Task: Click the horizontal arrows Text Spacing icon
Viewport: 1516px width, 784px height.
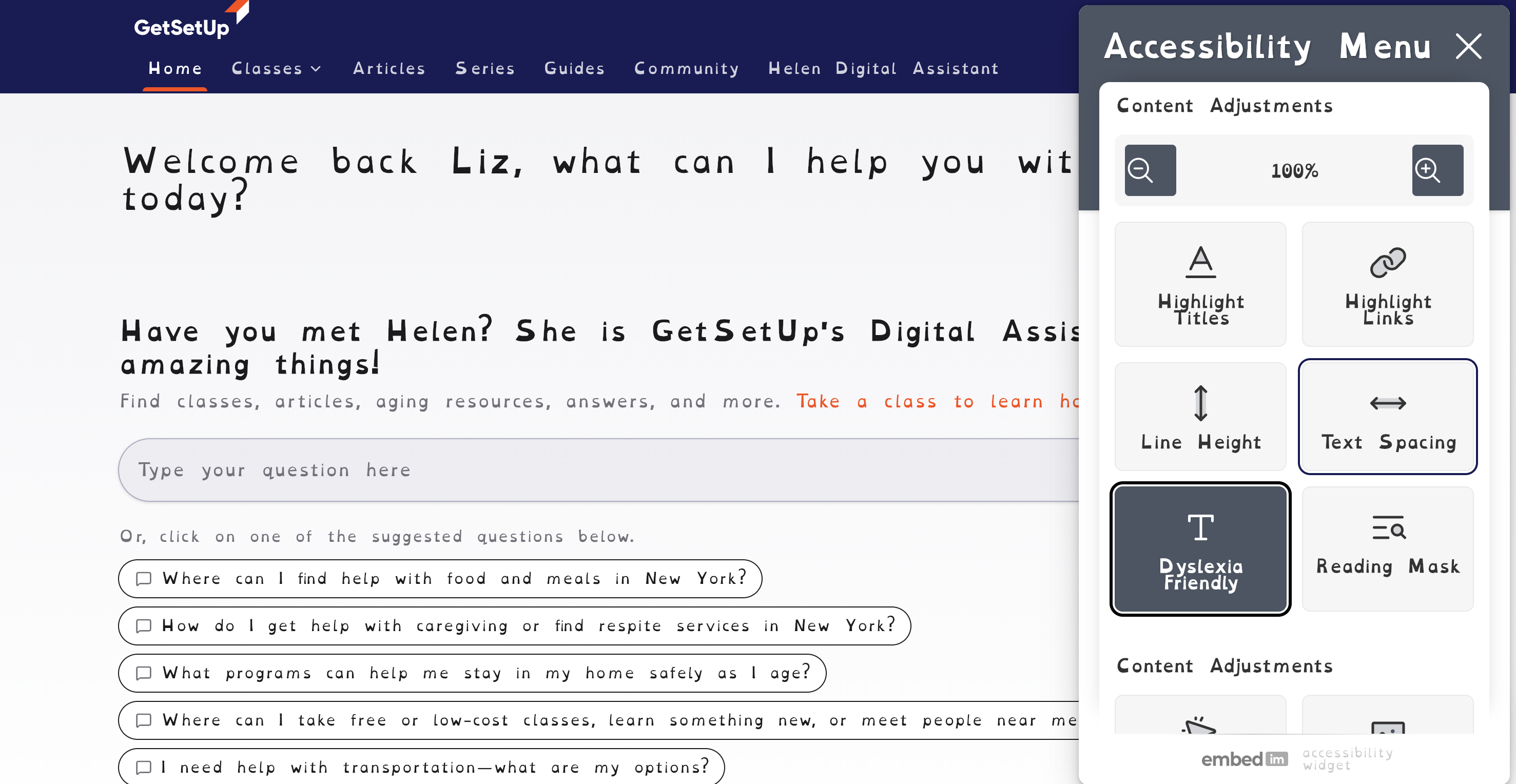Action: (1387, 403)
